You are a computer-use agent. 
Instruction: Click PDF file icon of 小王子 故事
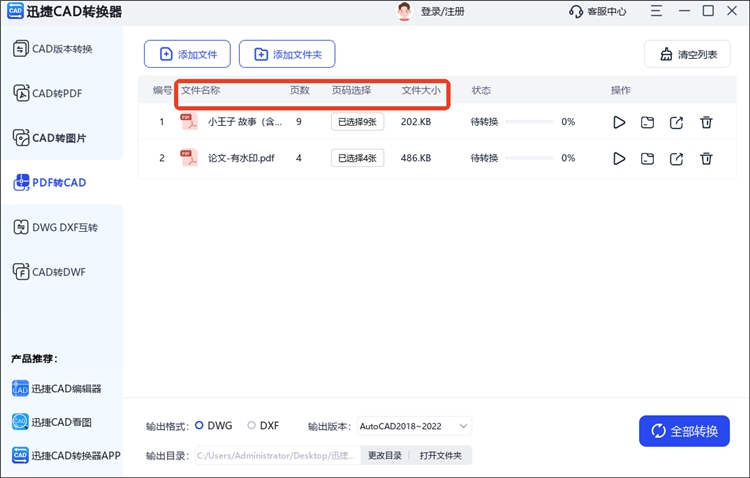point(189,122)
